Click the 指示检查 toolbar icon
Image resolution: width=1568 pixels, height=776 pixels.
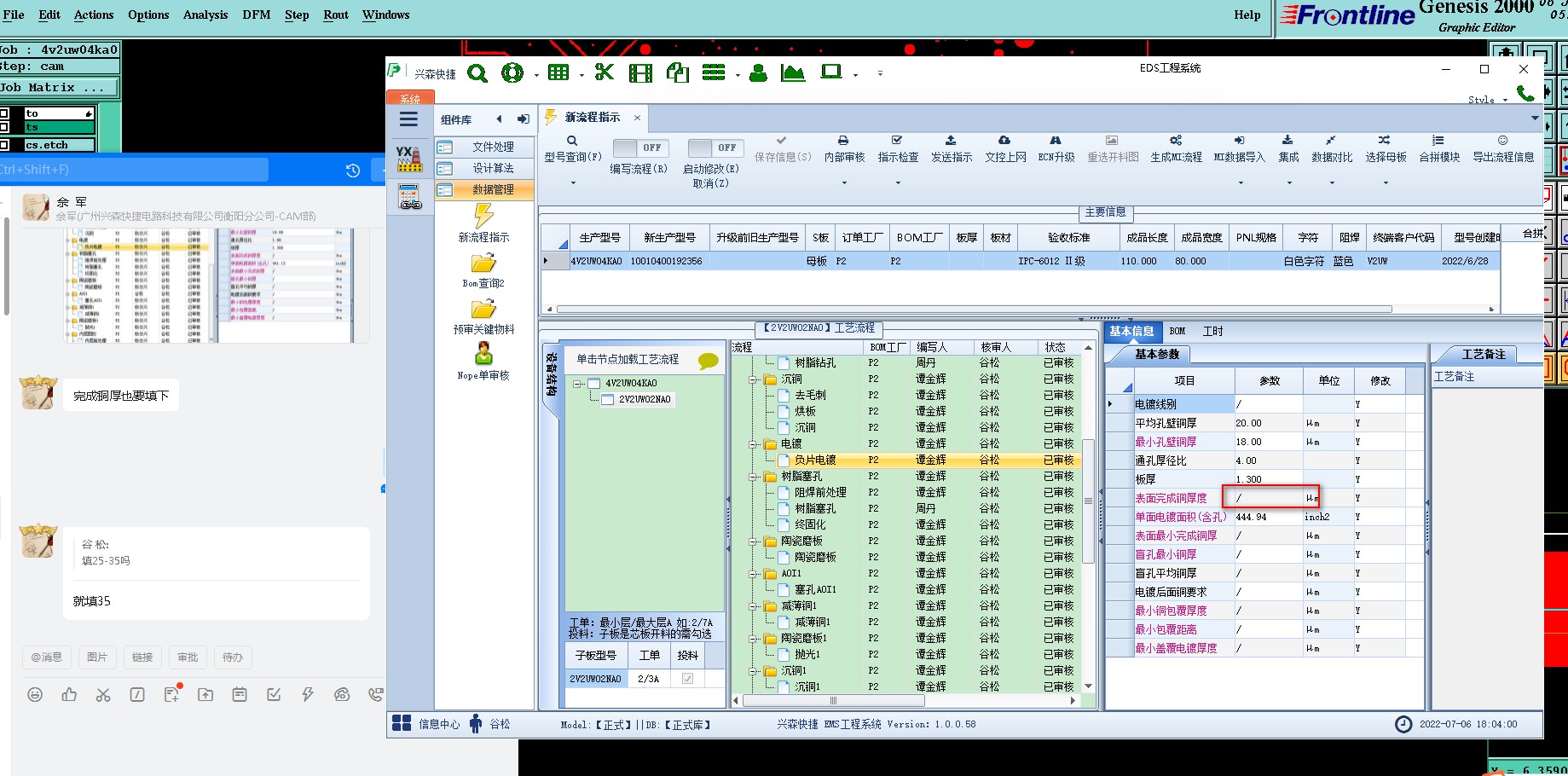coord(897,140)
